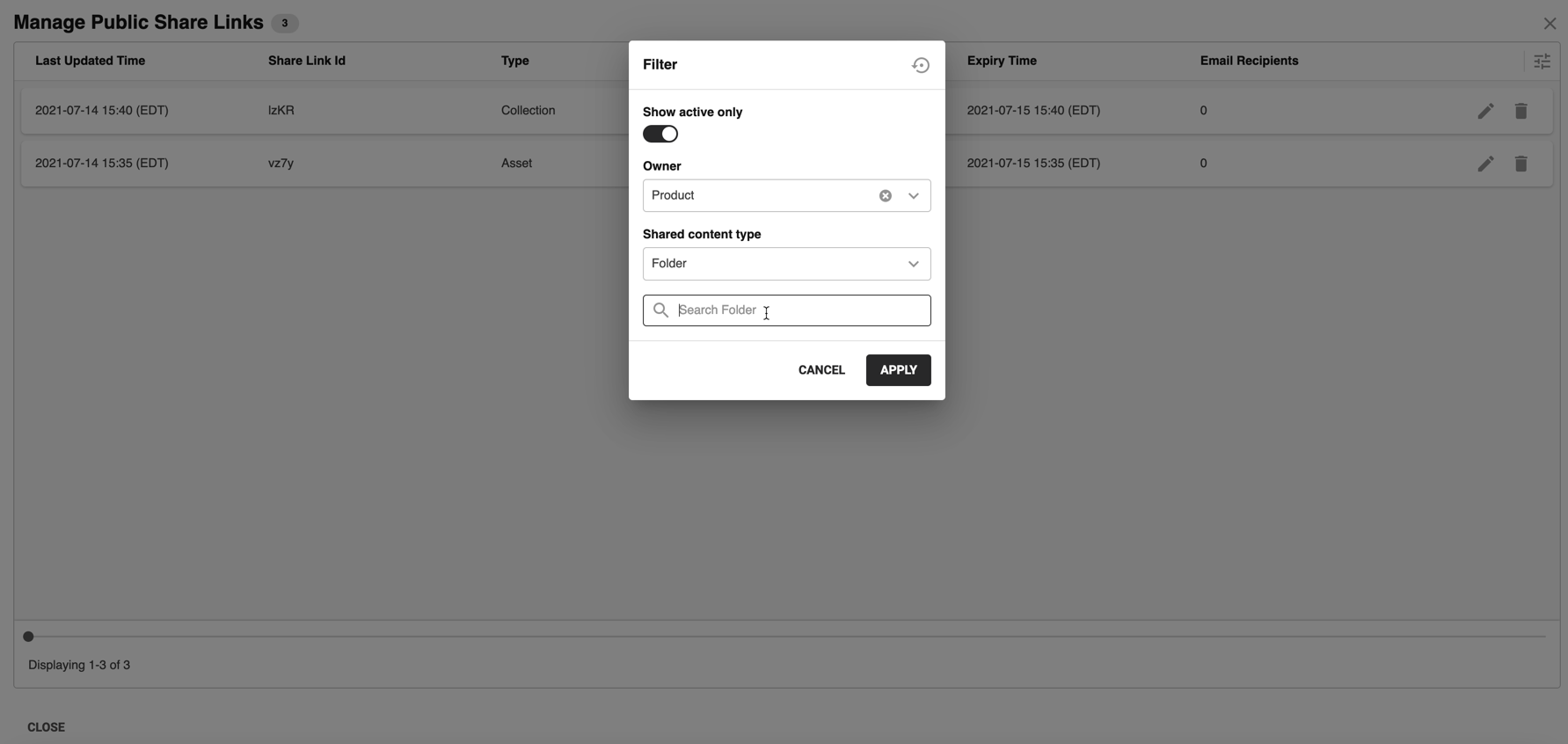1568x744 pixels.
Task: Click the Displaying 1-3 of 3 text
Action: click(79, 666)
